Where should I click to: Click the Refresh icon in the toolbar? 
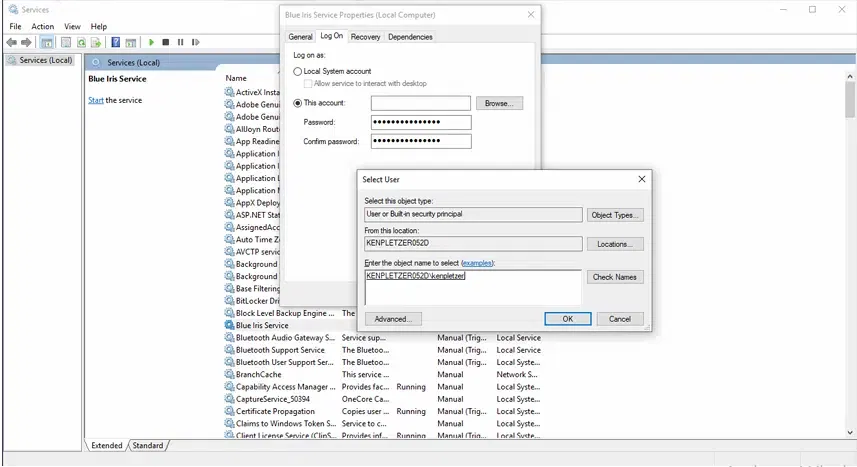pos(80,42)
